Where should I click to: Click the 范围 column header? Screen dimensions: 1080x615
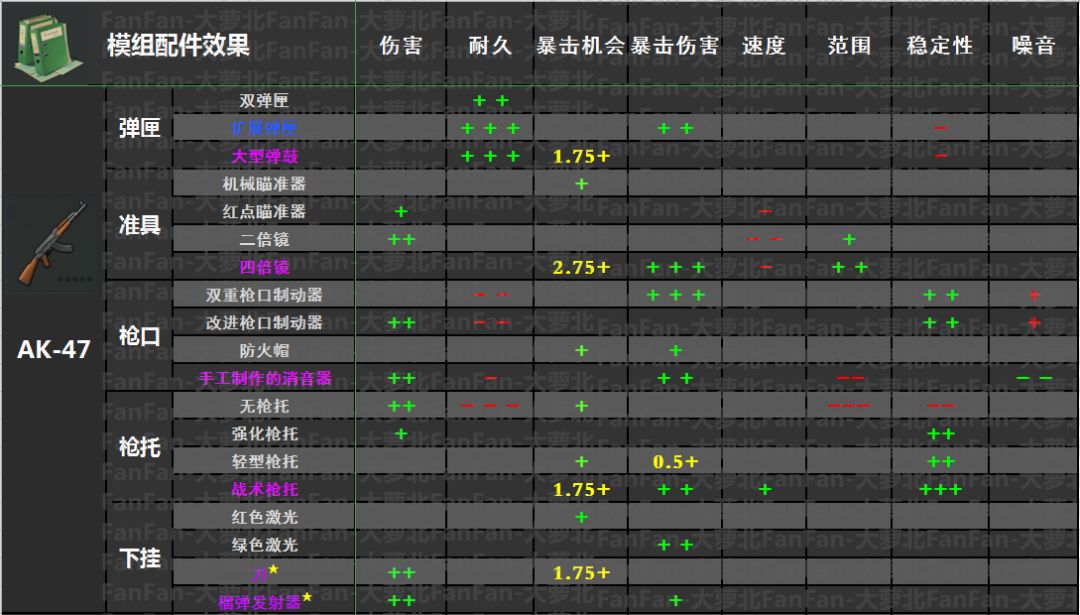(x=849, y=45)
